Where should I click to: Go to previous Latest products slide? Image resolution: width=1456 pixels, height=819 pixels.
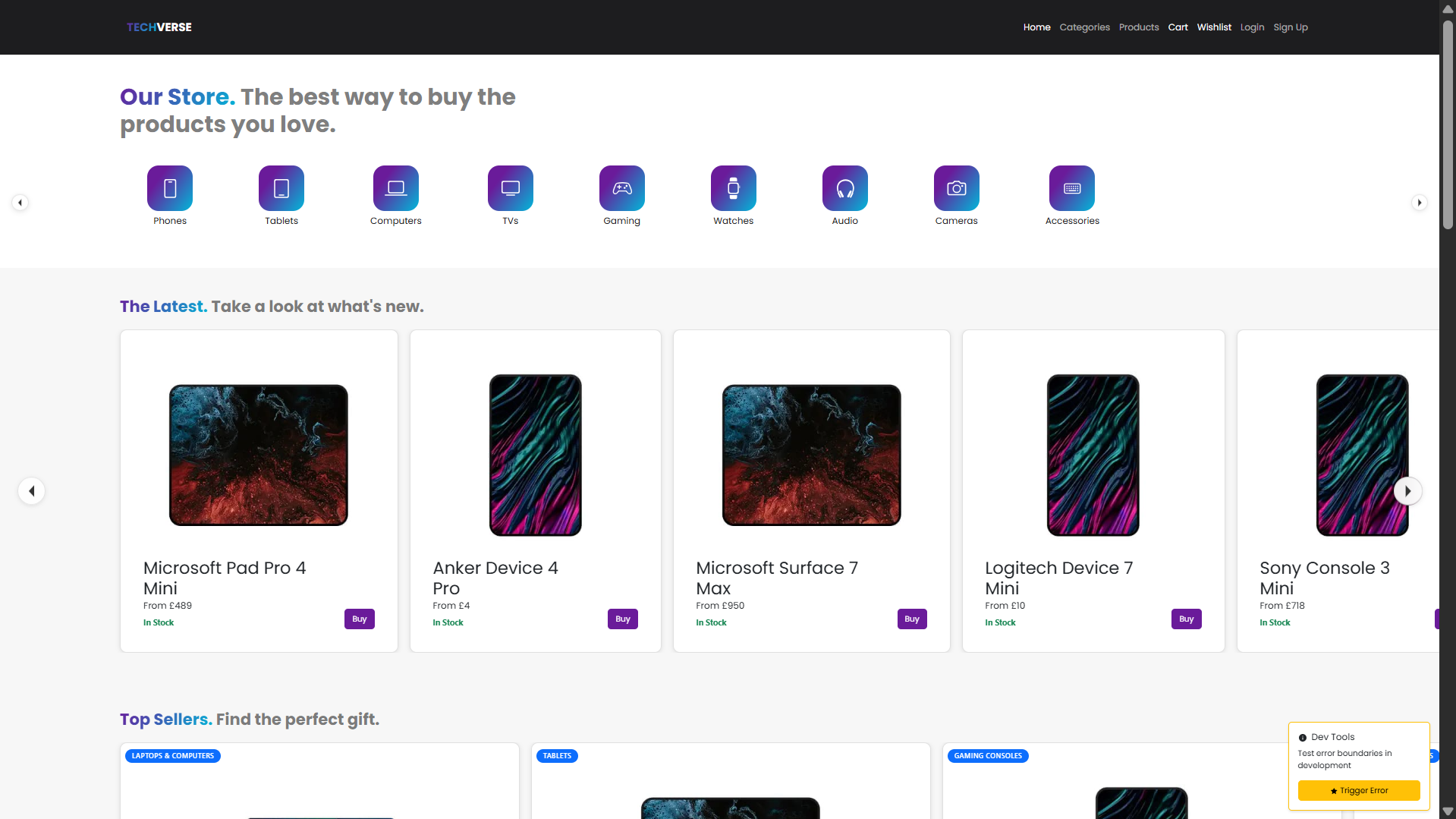pyautogui.click(x=32, y=491)
